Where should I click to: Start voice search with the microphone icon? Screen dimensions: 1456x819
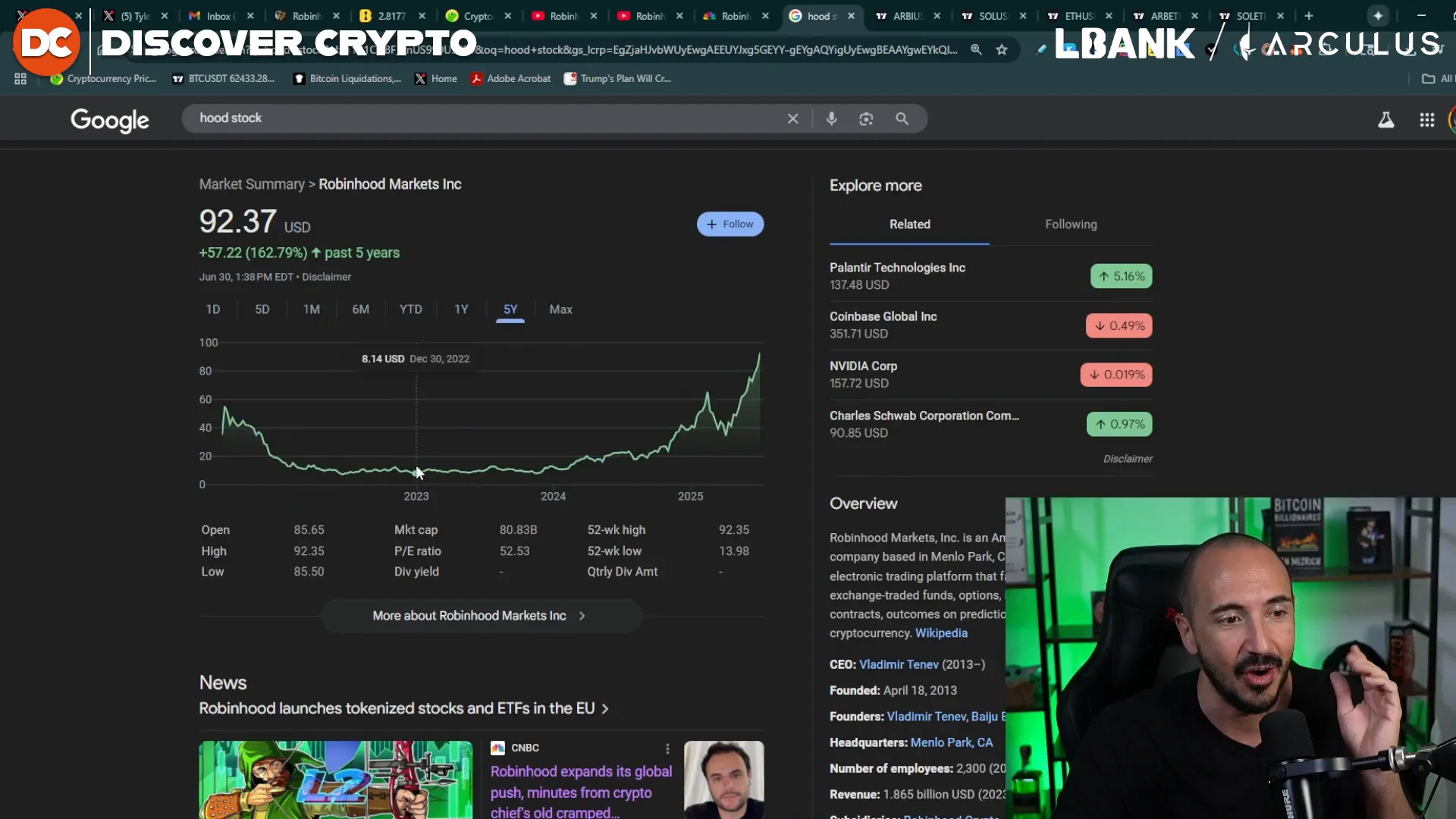(831, 119)
